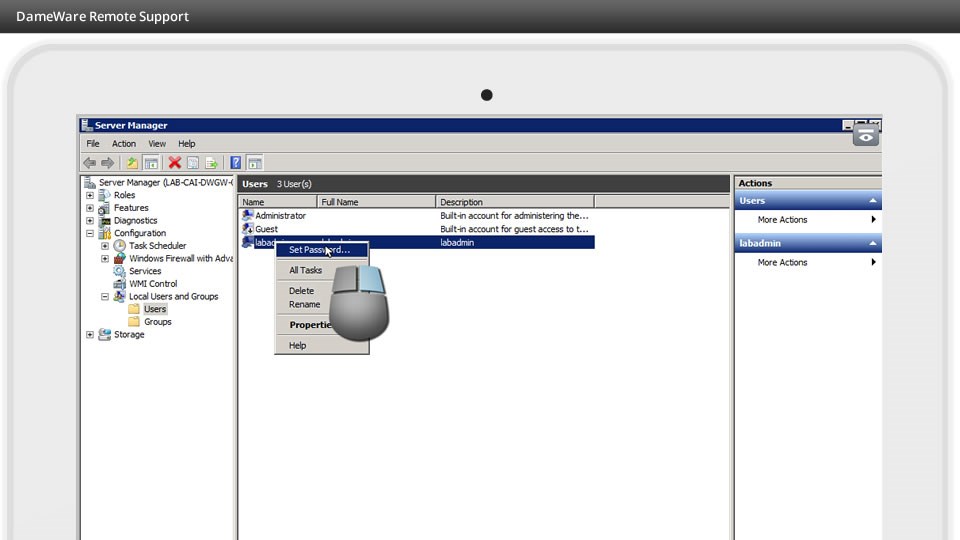Click the Server Manager root node icon
Image resolution: width=960 pixels, height=540 pixels.
[90, 182]
